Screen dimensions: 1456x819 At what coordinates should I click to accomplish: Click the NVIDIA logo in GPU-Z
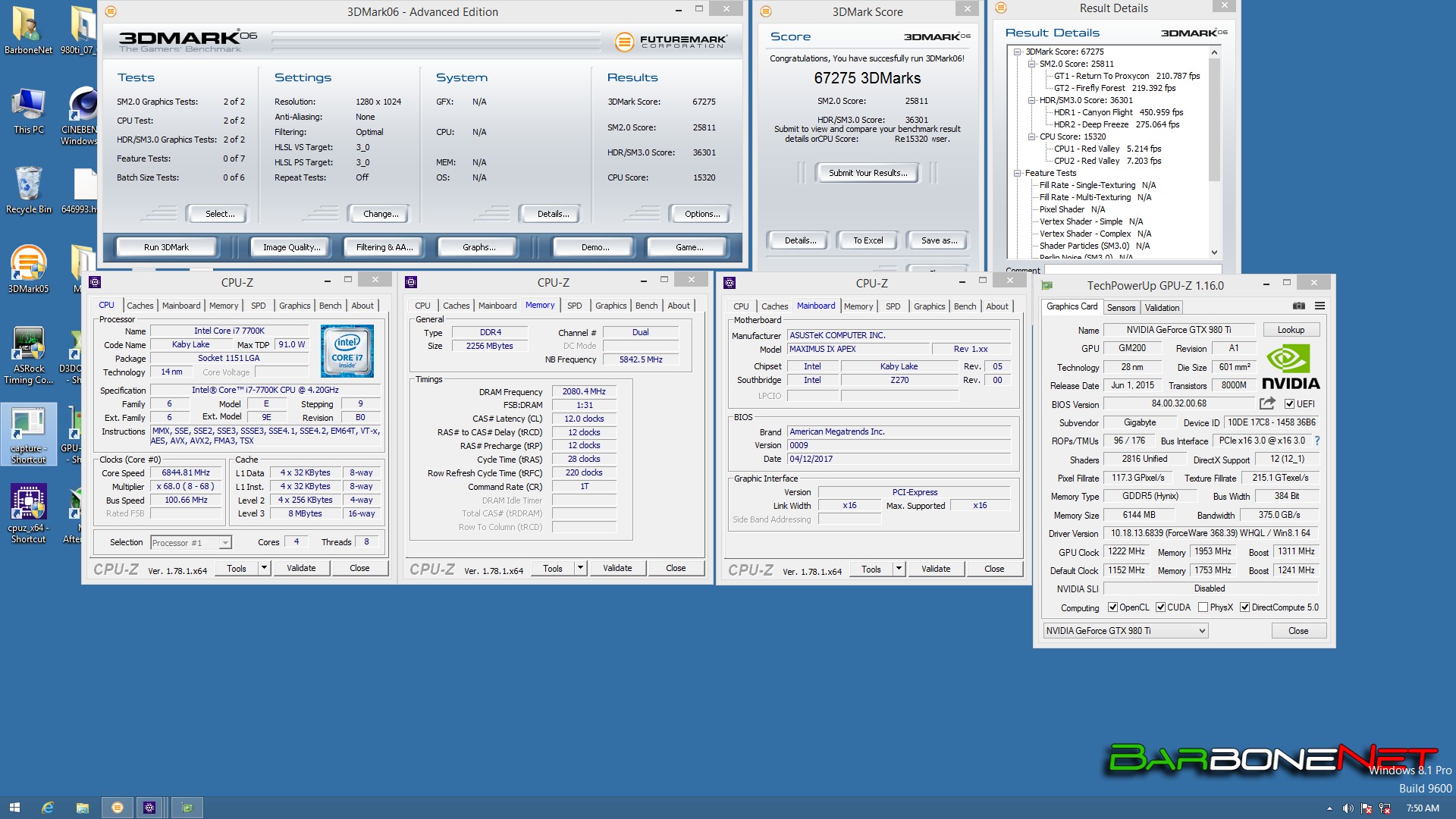coord(1291,368)
